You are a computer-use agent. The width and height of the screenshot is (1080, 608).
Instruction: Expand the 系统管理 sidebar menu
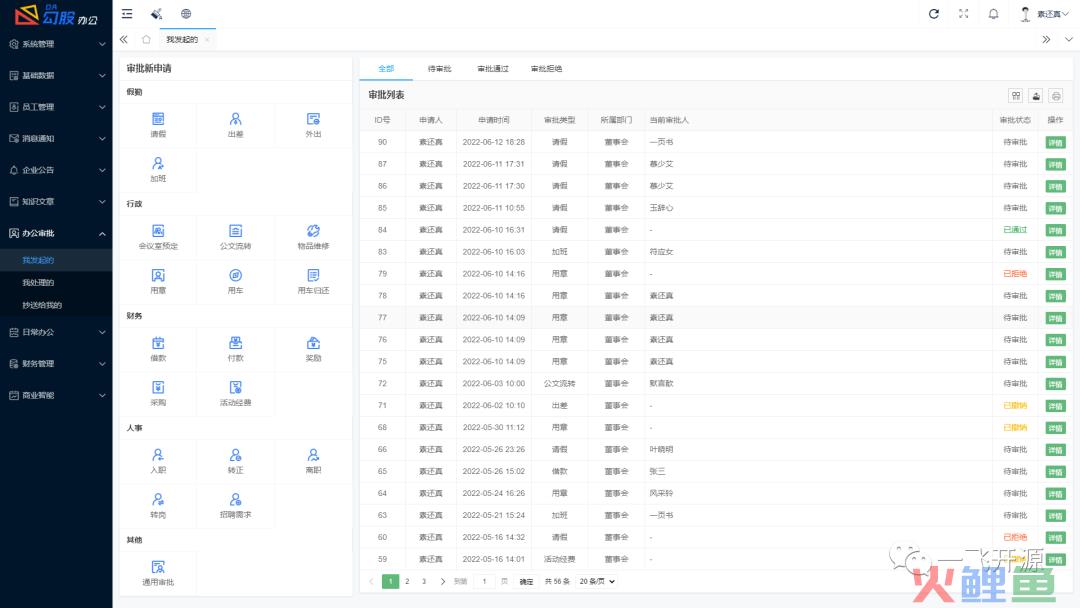pos(56,44)
